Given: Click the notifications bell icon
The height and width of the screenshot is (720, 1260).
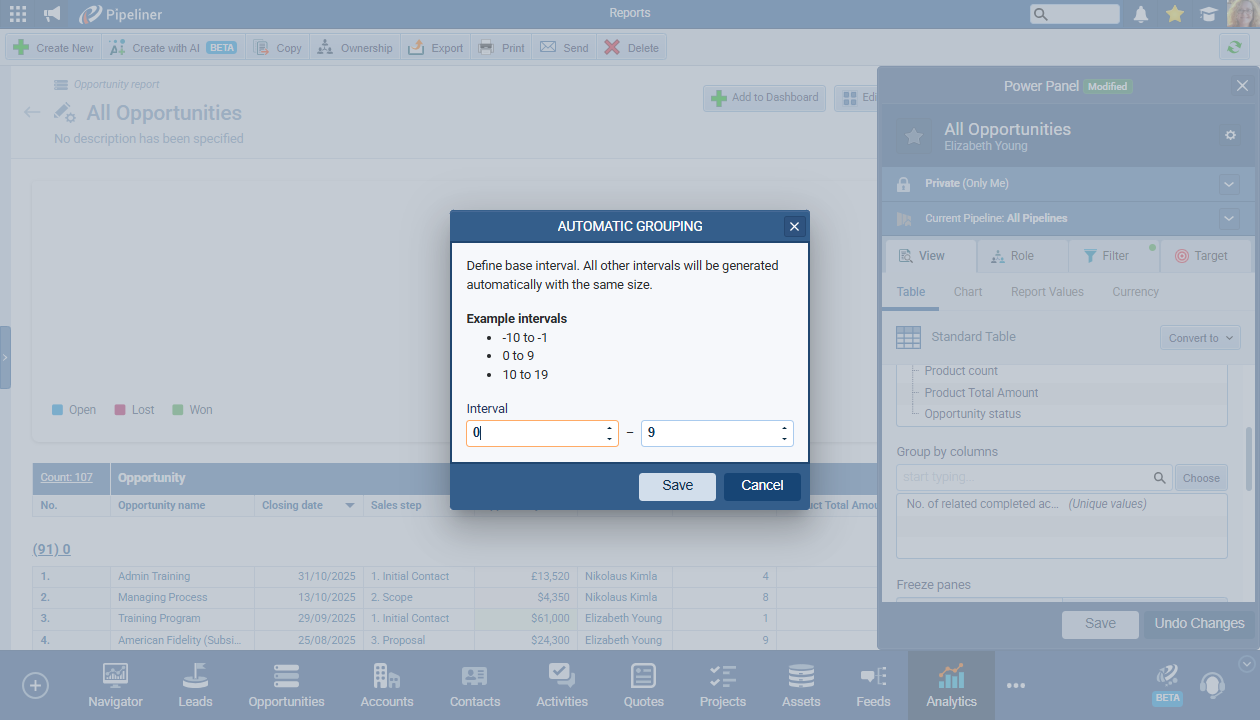Looking at the screenshot, I should [1141, 14].
